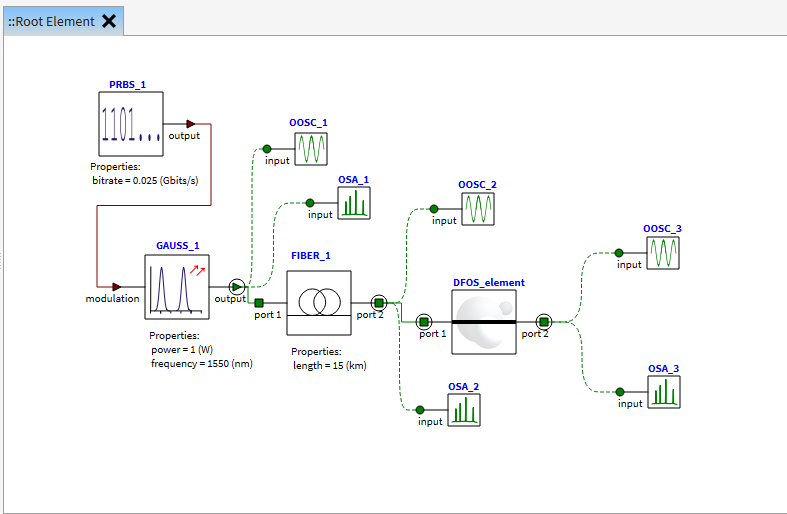Select the FIBER_1 element block
787x514 pixels.
319,303
